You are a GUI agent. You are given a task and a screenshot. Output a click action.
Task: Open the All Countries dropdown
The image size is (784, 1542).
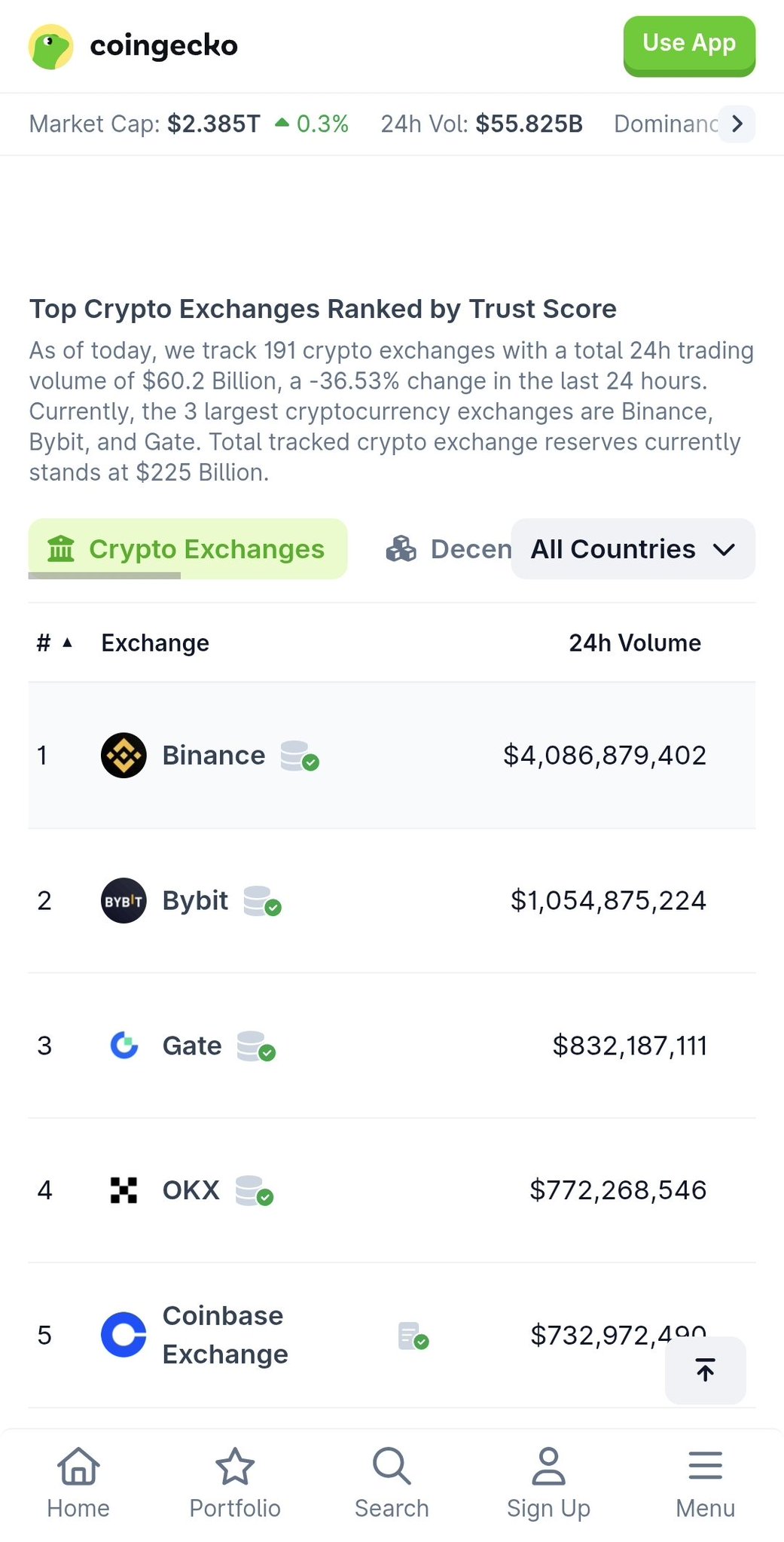(633, 549)
